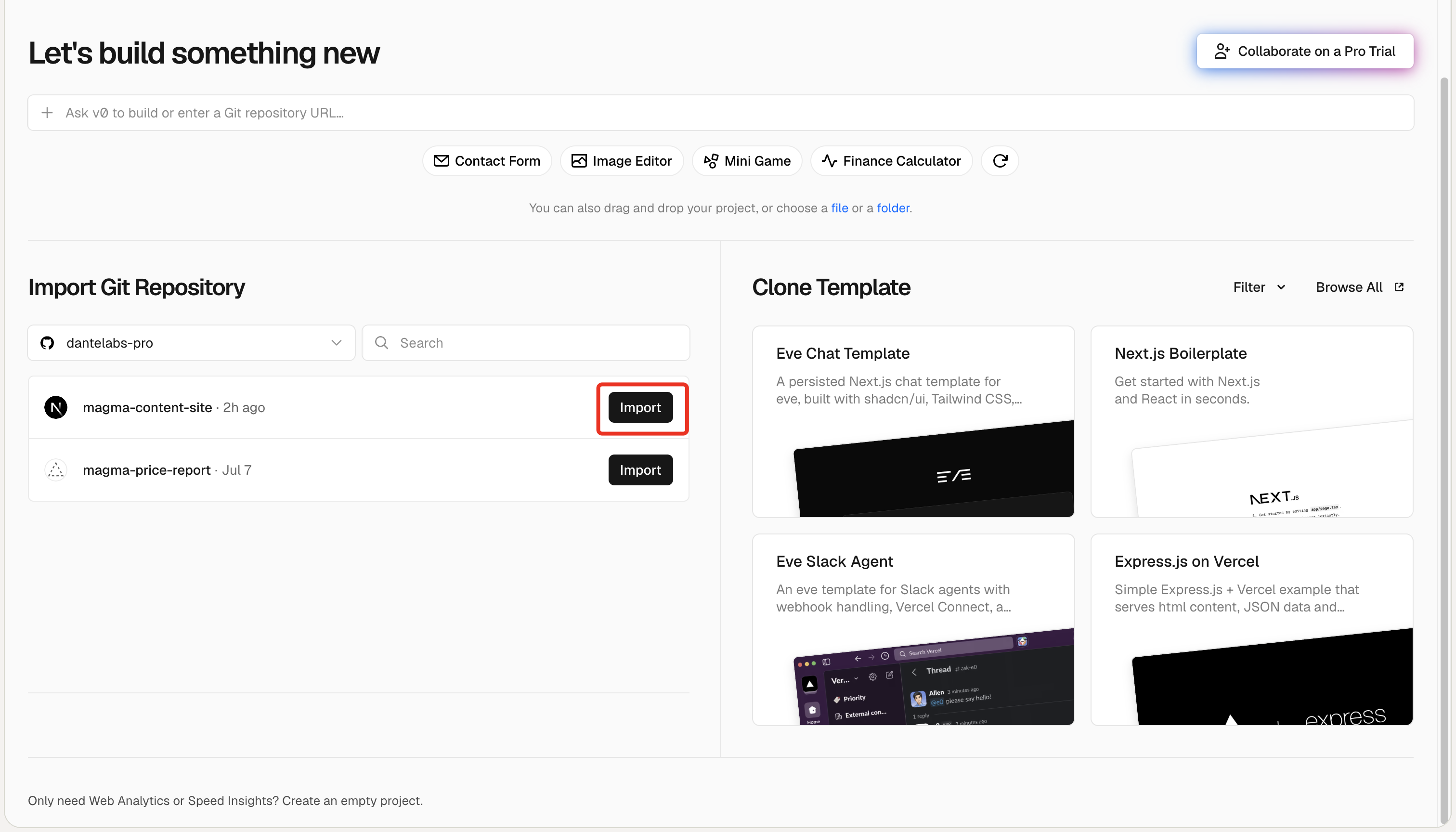Screen dimensions: 1456x832
Task: Click the plus icon in the prompt box
Action: point(48,113)
